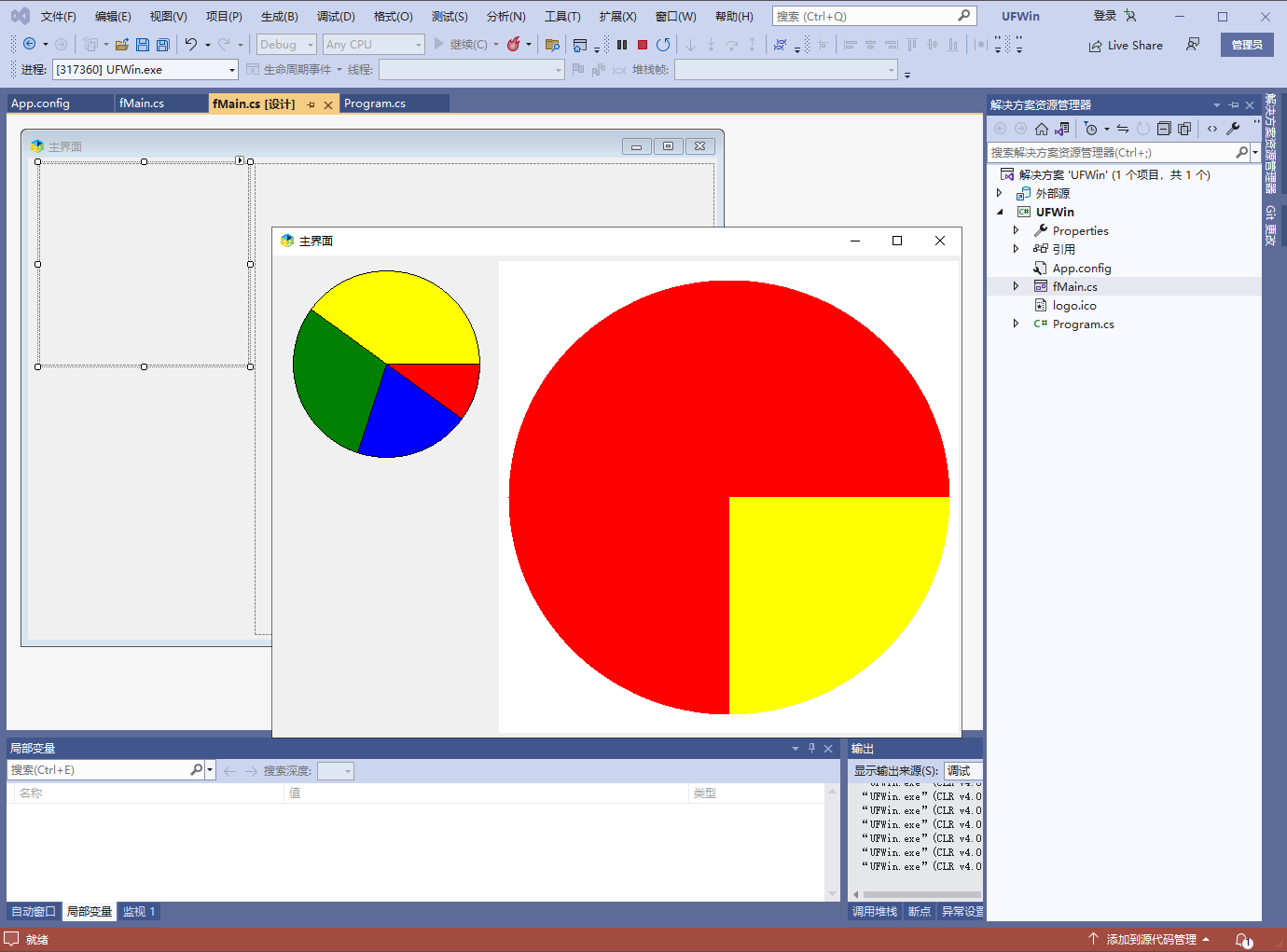Click the search magnifier in locals panel
Screen dimensions: 1287x952
(x=196, y=770)
